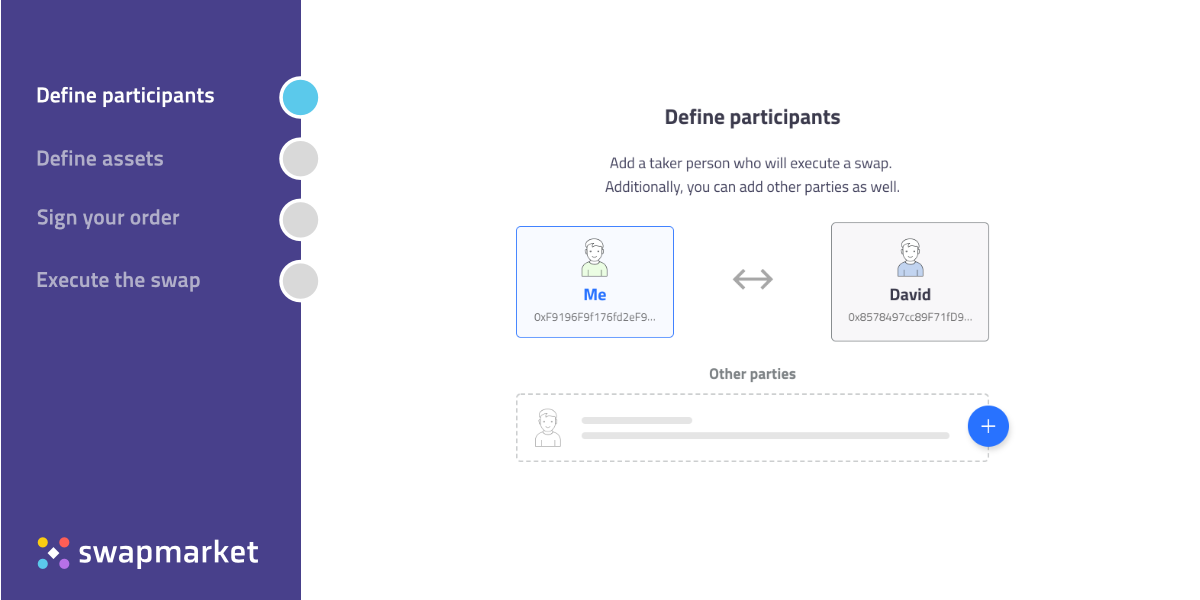
Task: Select the Define assets step circle
Action: click(x=300, y=159)
